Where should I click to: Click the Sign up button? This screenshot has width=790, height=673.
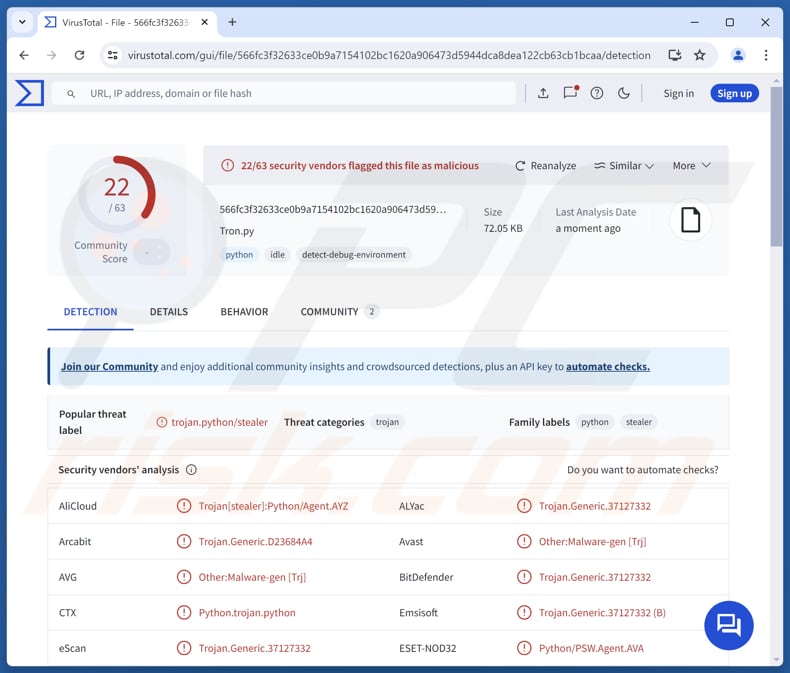click(734, 93)
